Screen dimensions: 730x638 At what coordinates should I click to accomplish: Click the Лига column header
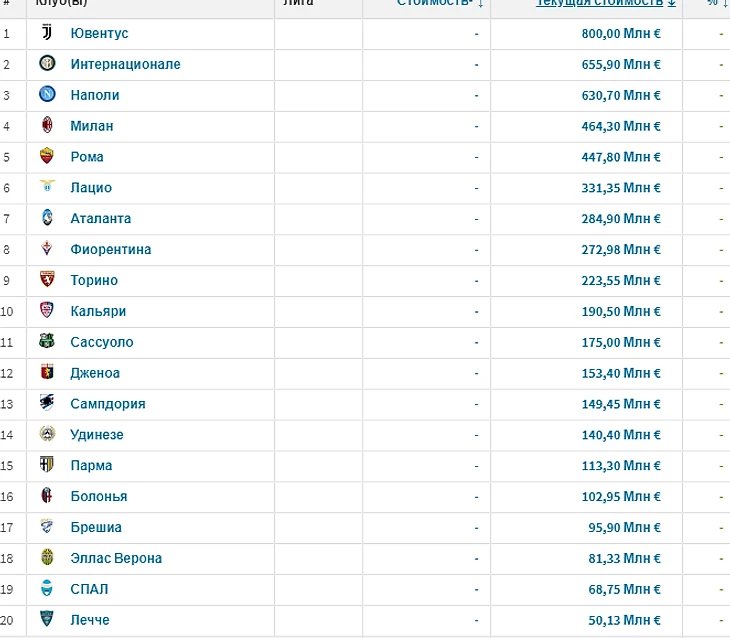[298, 3]
